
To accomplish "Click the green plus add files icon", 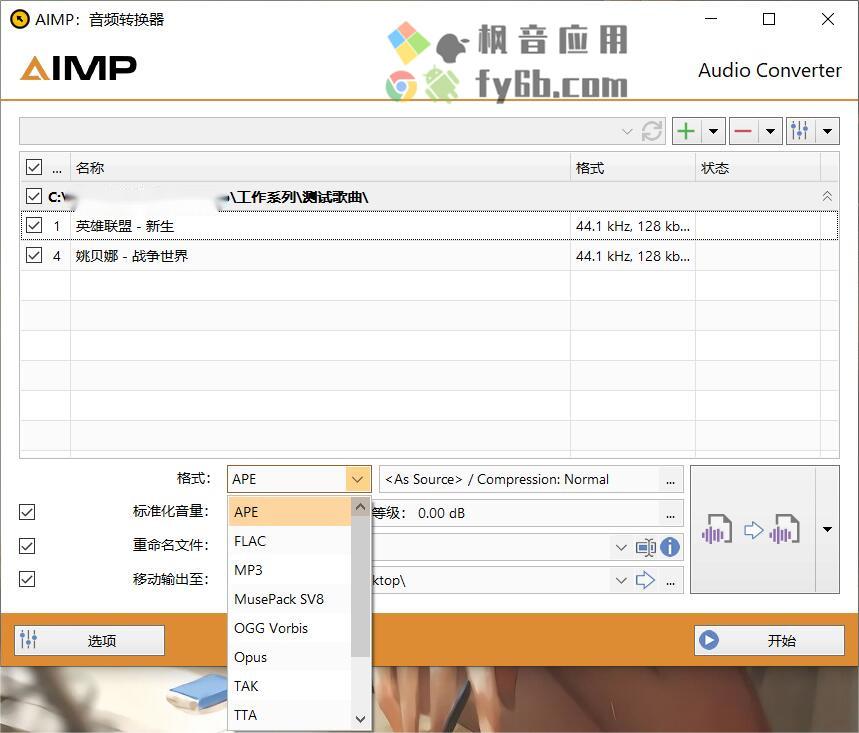I will point(686,131).
